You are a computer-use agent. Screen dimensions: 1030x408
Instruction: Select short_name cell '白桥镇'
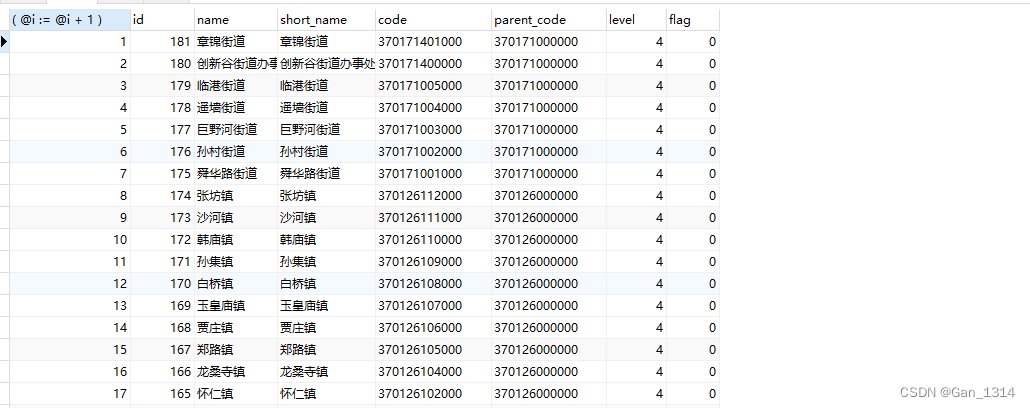coord(326,284)
